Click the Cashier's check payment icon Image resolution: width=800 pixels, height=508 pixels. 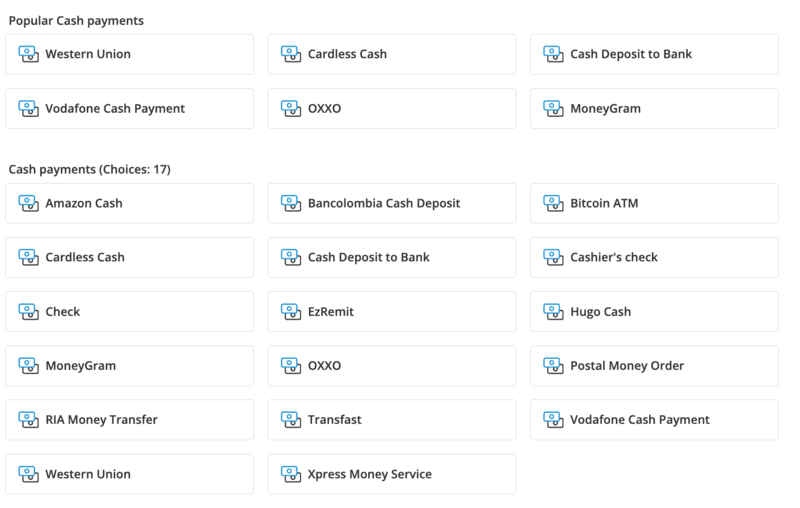[x=553, y=257]
